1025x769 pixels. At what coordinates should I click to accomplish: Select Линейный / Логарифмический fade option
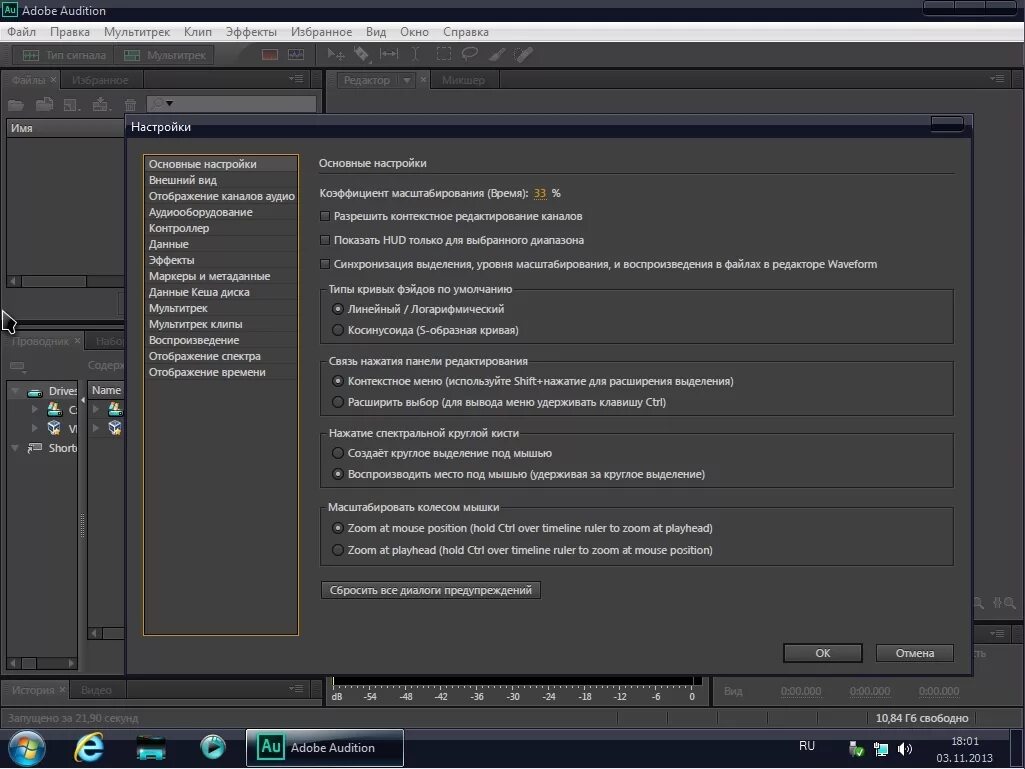(337, 309)
